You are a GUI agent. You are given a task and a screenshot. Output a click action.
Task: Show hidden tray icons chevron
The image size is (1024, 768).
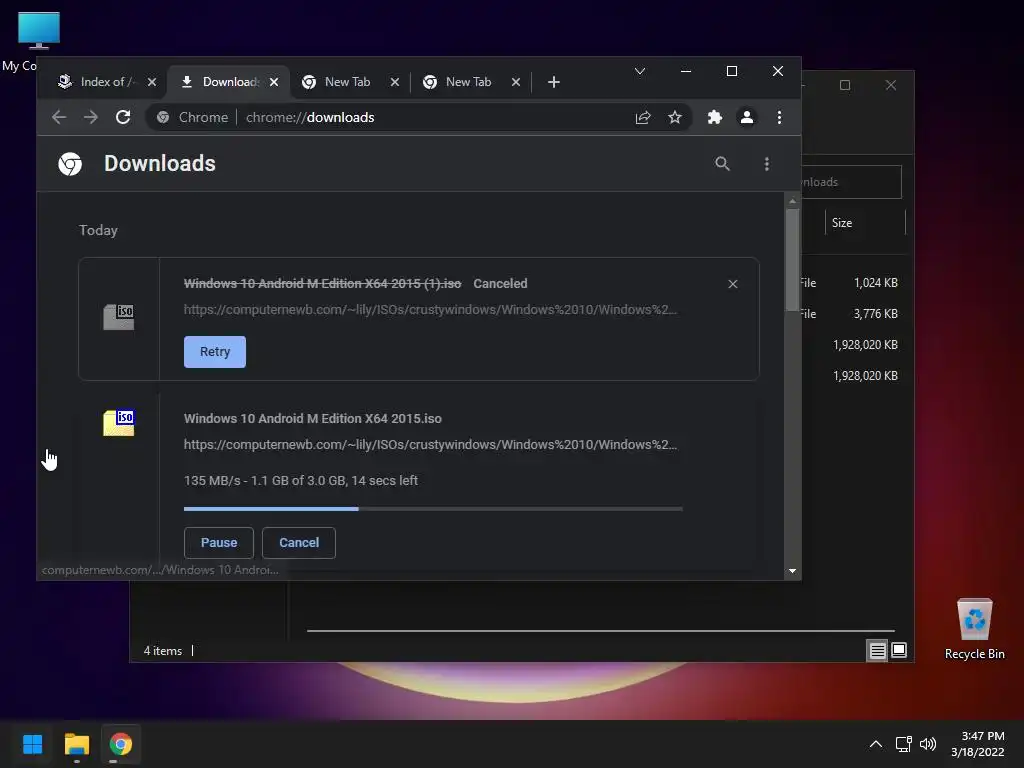pyautogui.click(x=876, y=744)
